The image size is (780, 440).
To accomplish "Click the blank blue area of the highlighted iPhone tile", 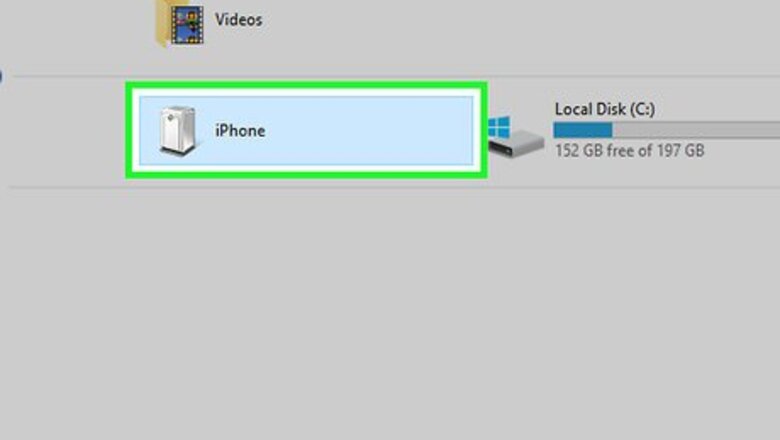I will [368, 131].
